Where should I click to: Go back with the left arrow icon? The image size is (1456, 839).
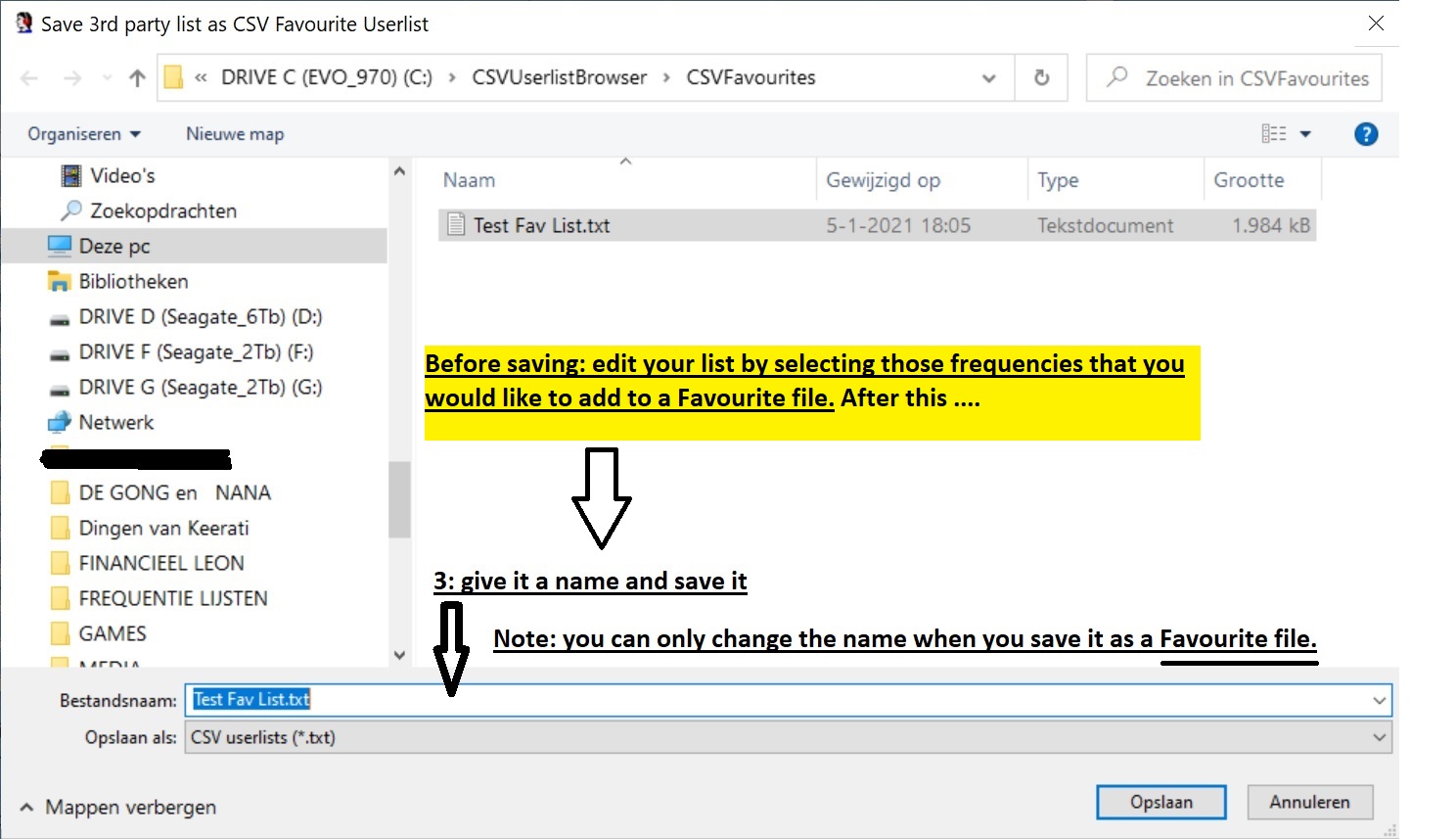(29, 78)
